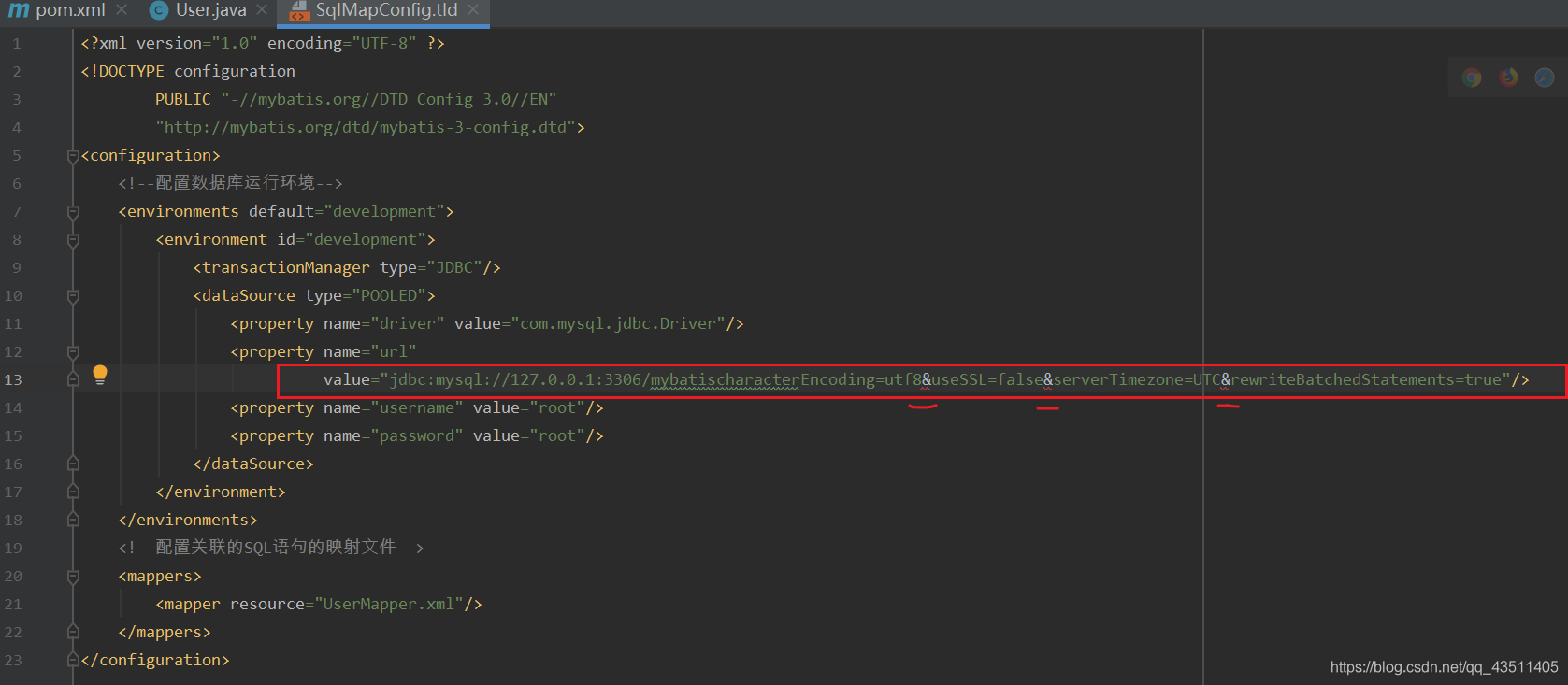Viewport: 1568px width, 685px height.
Task: Click line number 19 in gutter
Action: click(13, 548)
